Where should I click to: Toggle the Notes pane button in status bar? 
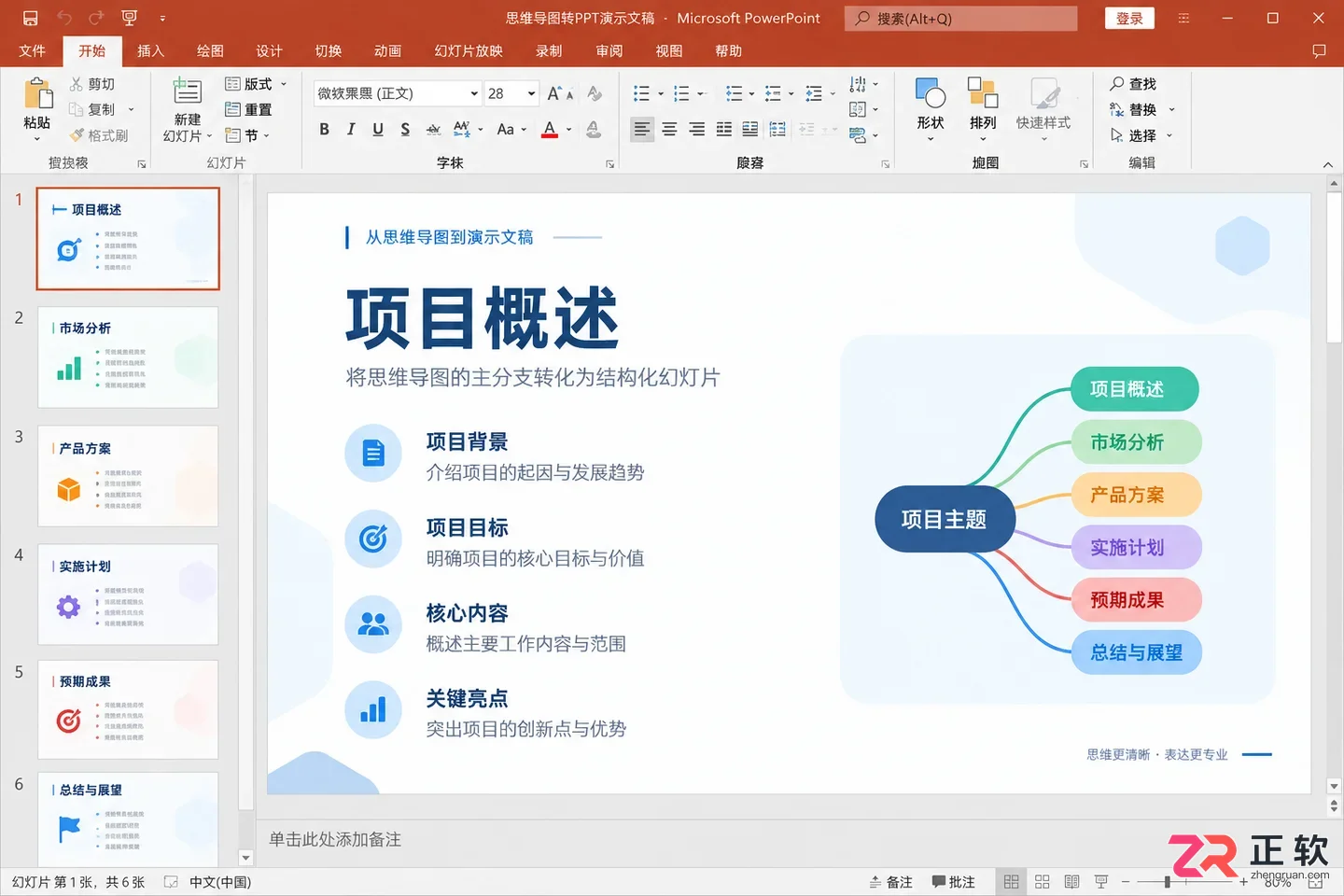[891, 882]
